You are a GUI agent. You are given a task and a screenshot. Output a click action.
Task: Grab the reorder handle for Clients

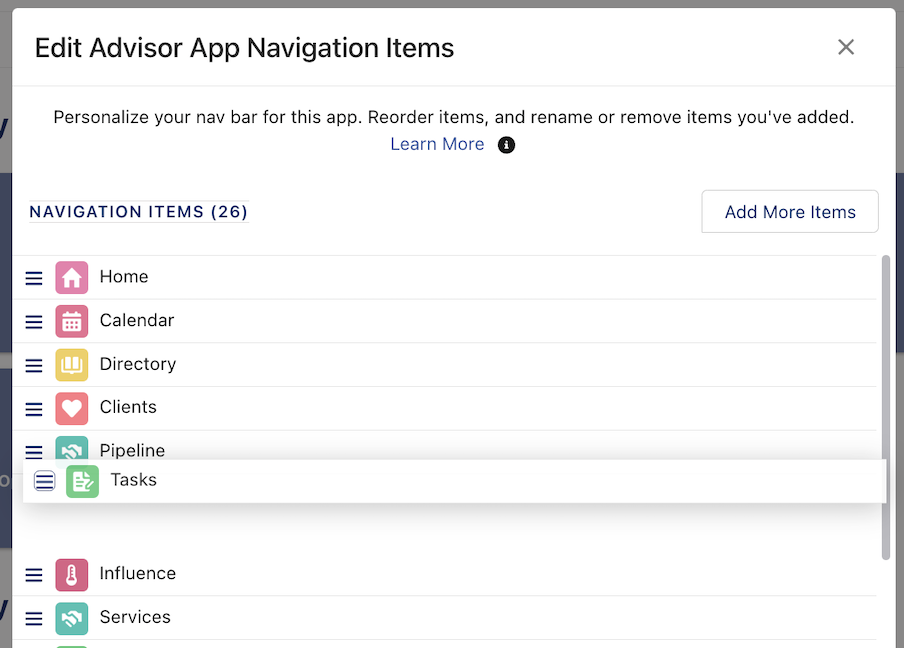pyautogui.click(x=34, y=409)
